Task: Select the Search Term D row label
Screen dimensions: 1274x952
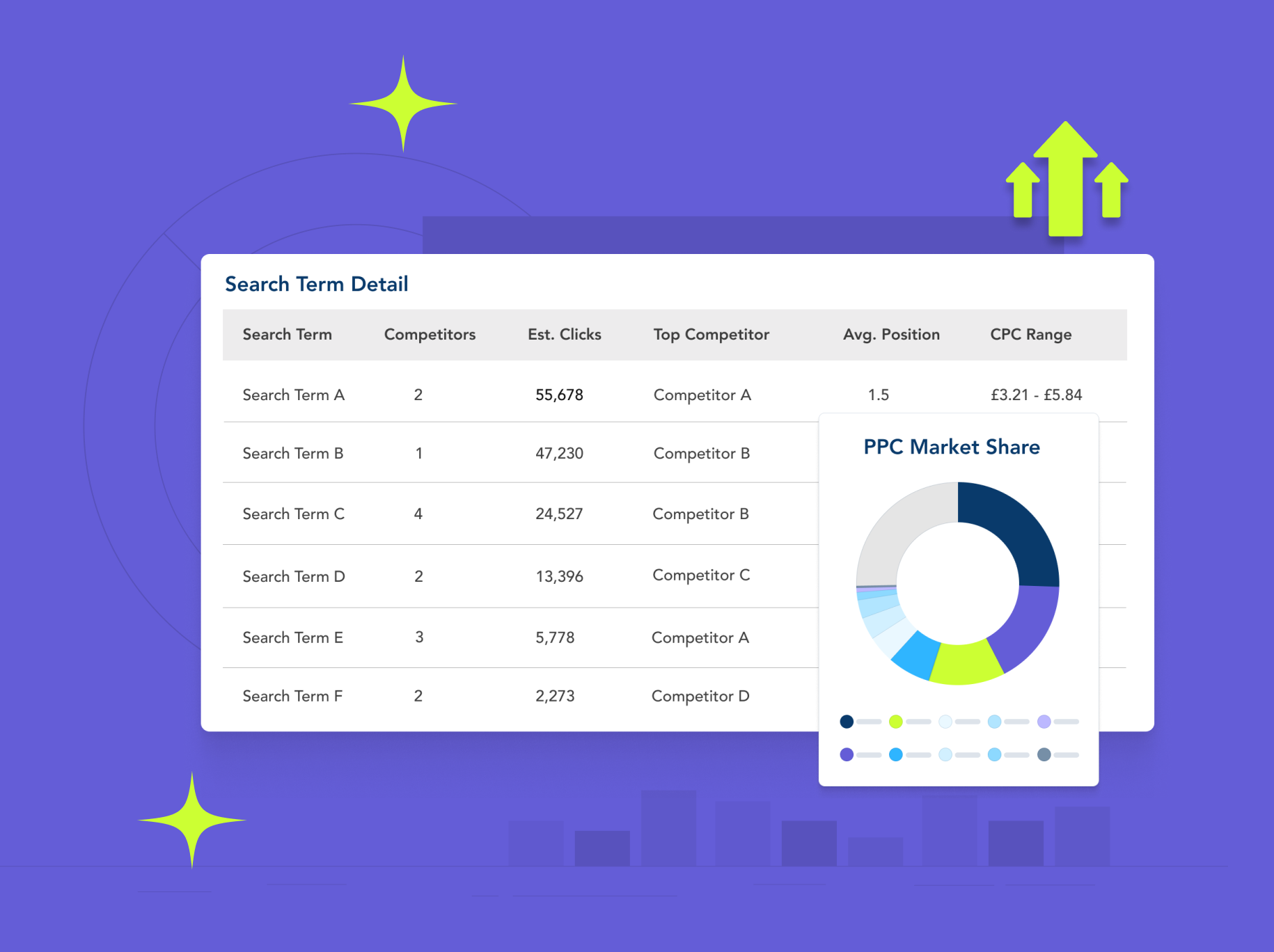Action: coord(293,577)
